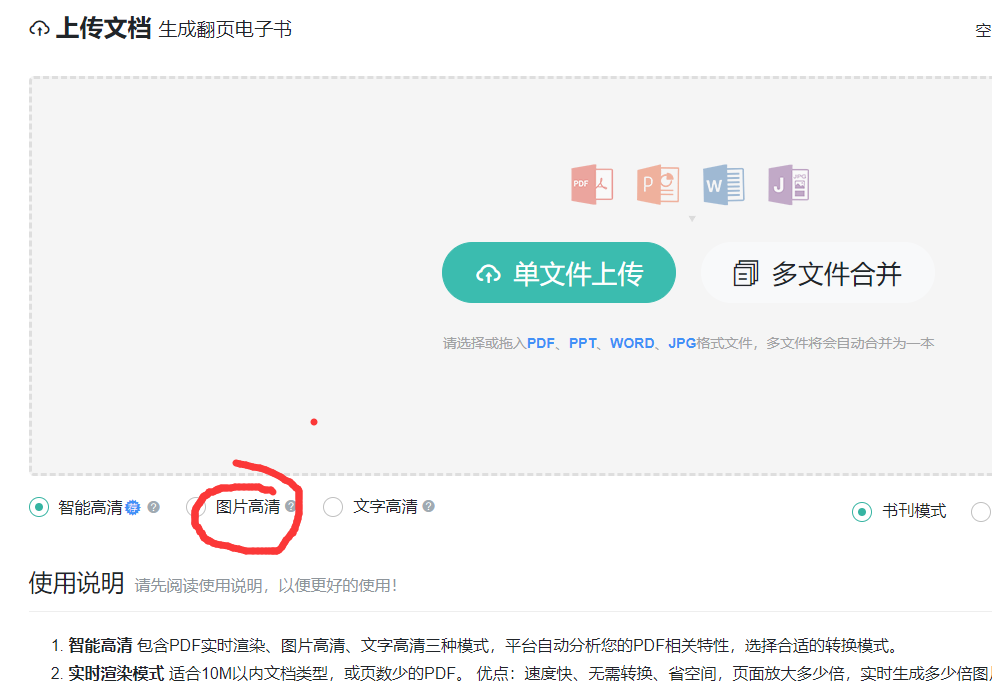
Task: Click the blue badge next to 智能高清
Action: (133, 507)
